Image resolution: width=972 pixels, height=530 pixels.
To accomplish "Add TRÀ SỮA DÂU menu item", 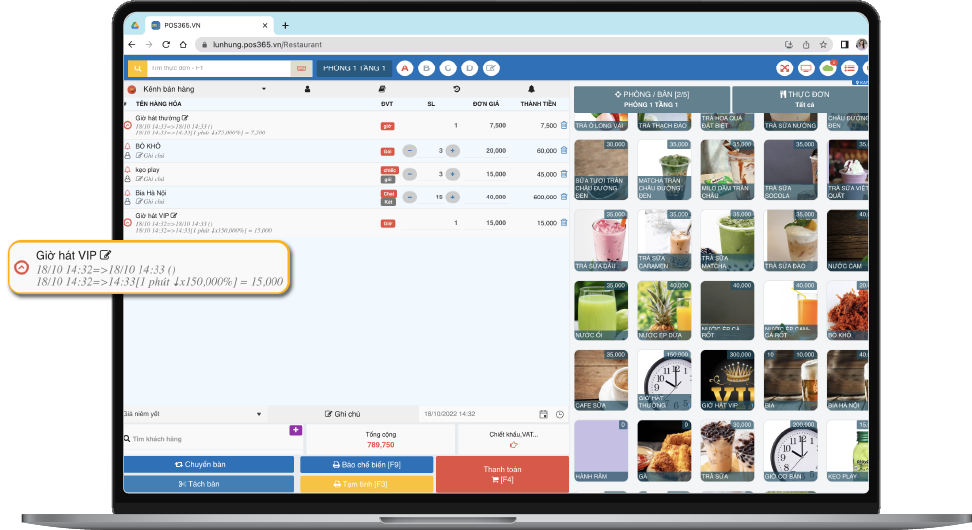I will (601, 241).
